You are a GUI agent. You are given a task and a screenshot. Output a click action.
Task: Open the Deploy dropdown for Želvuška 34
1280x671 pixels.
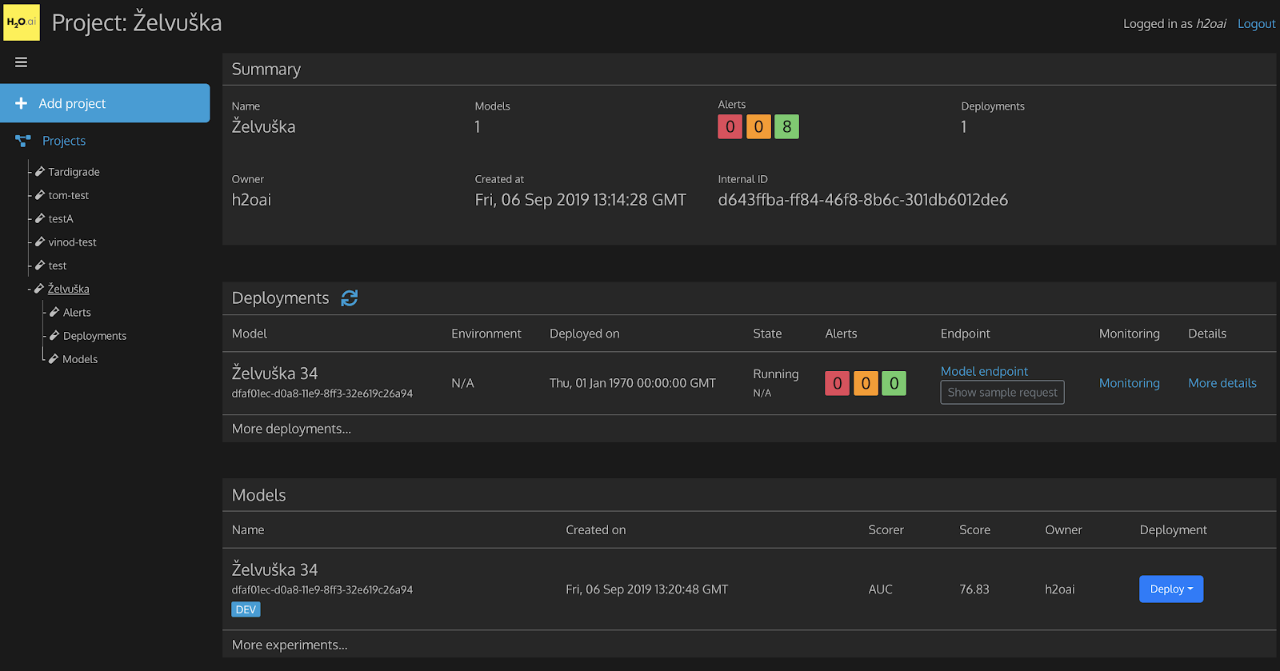coord(1171,589)
